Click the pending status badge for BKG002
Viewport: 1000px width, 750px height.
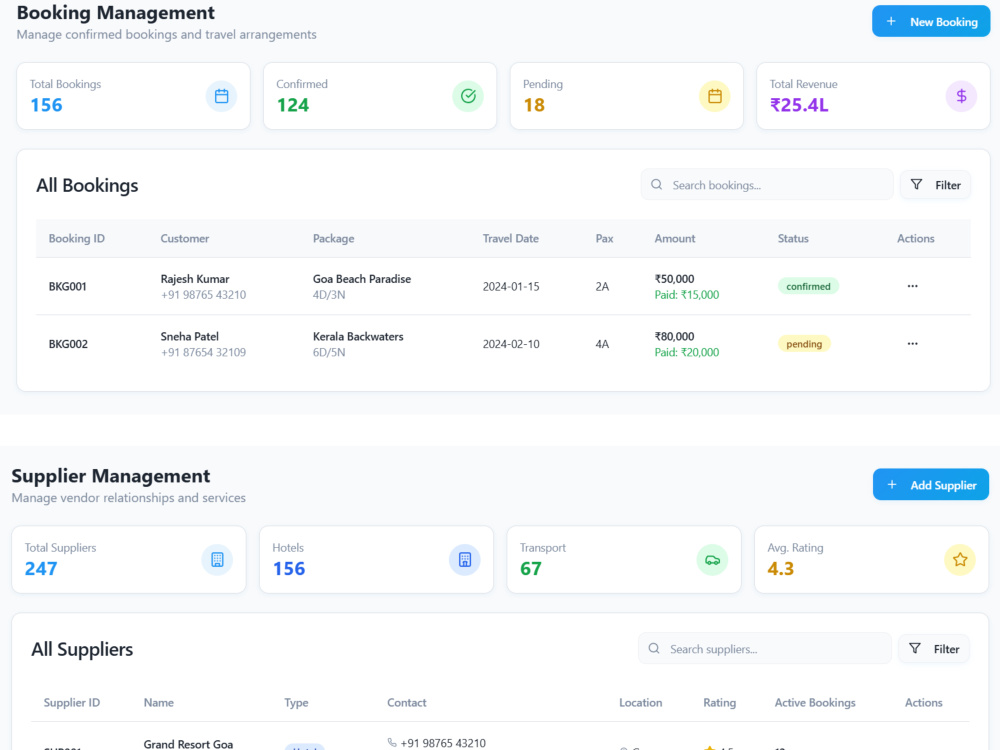click(804, 344)
